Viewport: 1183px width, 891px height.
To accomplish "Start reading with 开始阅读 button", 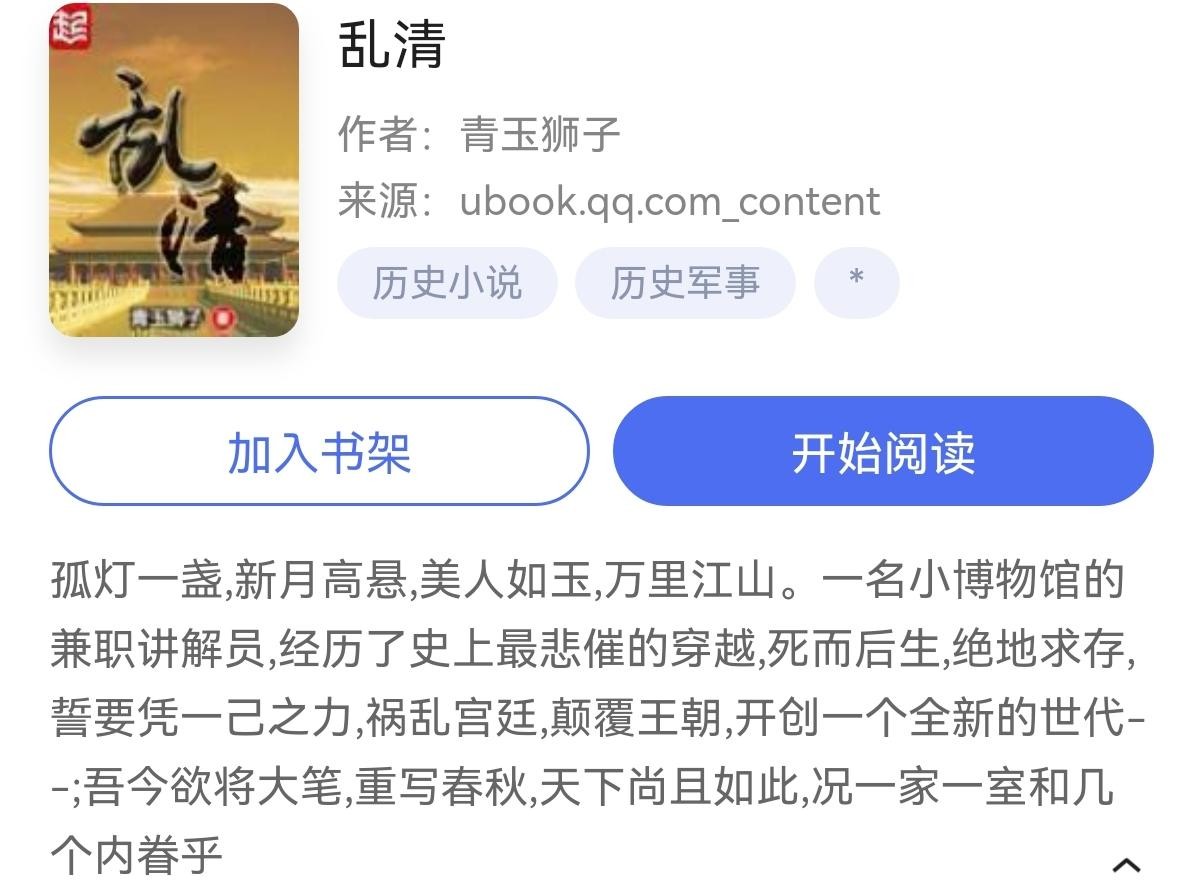I will coord(883,451).
